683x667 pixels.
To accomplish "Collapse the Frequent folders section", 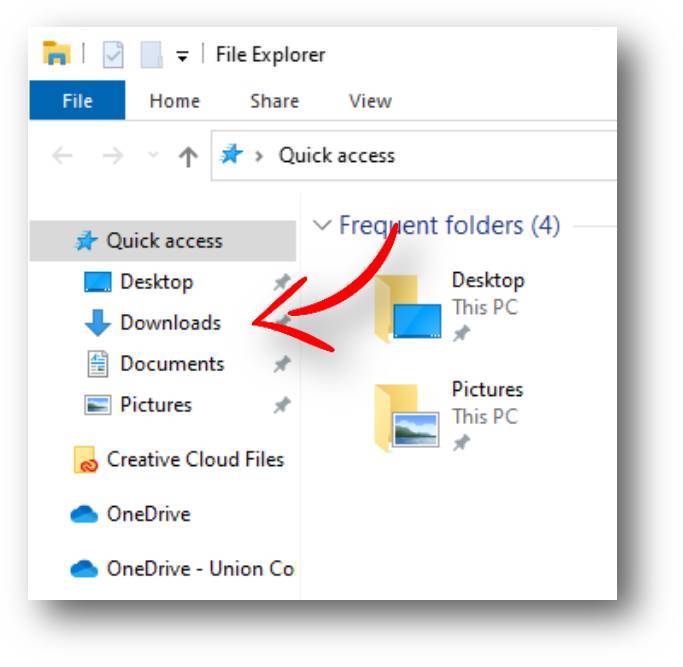I will [x=322, y=225].
